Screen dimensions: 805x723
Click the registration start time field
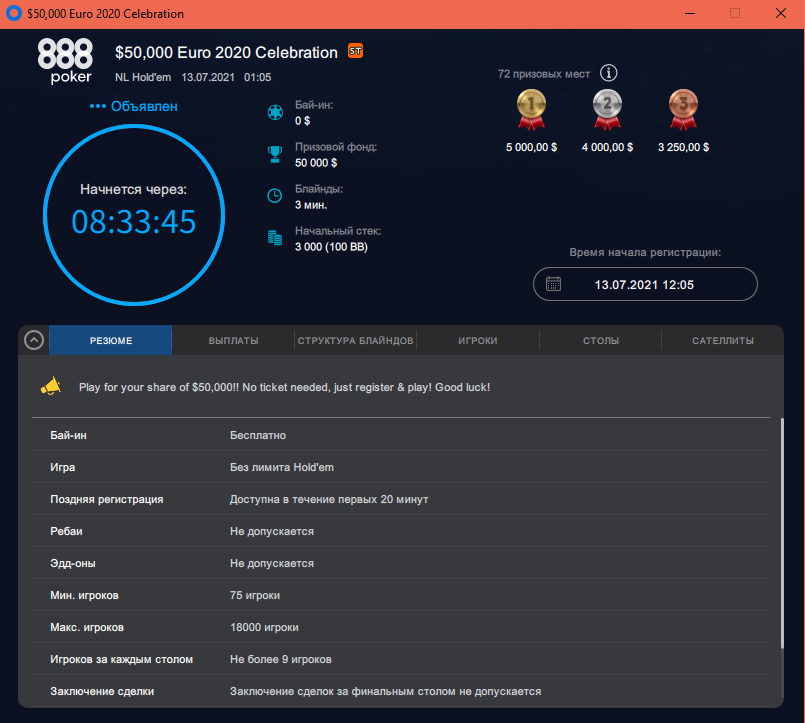click(x=645, y=284)
